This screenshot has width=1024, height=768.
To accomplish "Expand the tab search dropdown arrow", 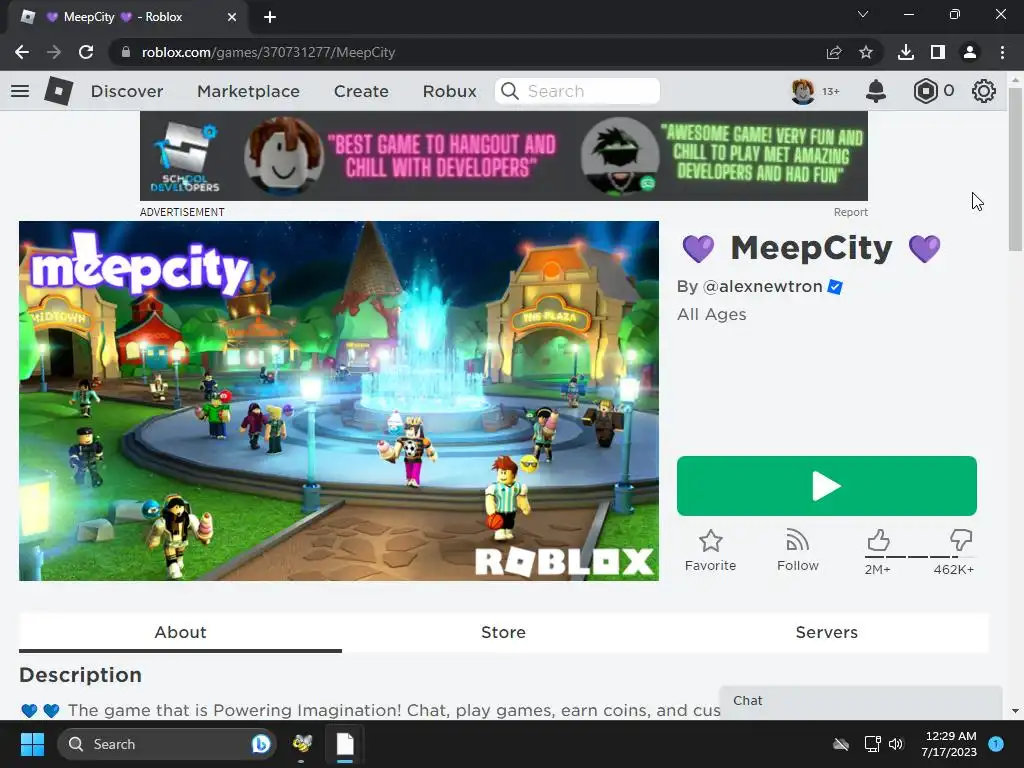I will point(863,14).
